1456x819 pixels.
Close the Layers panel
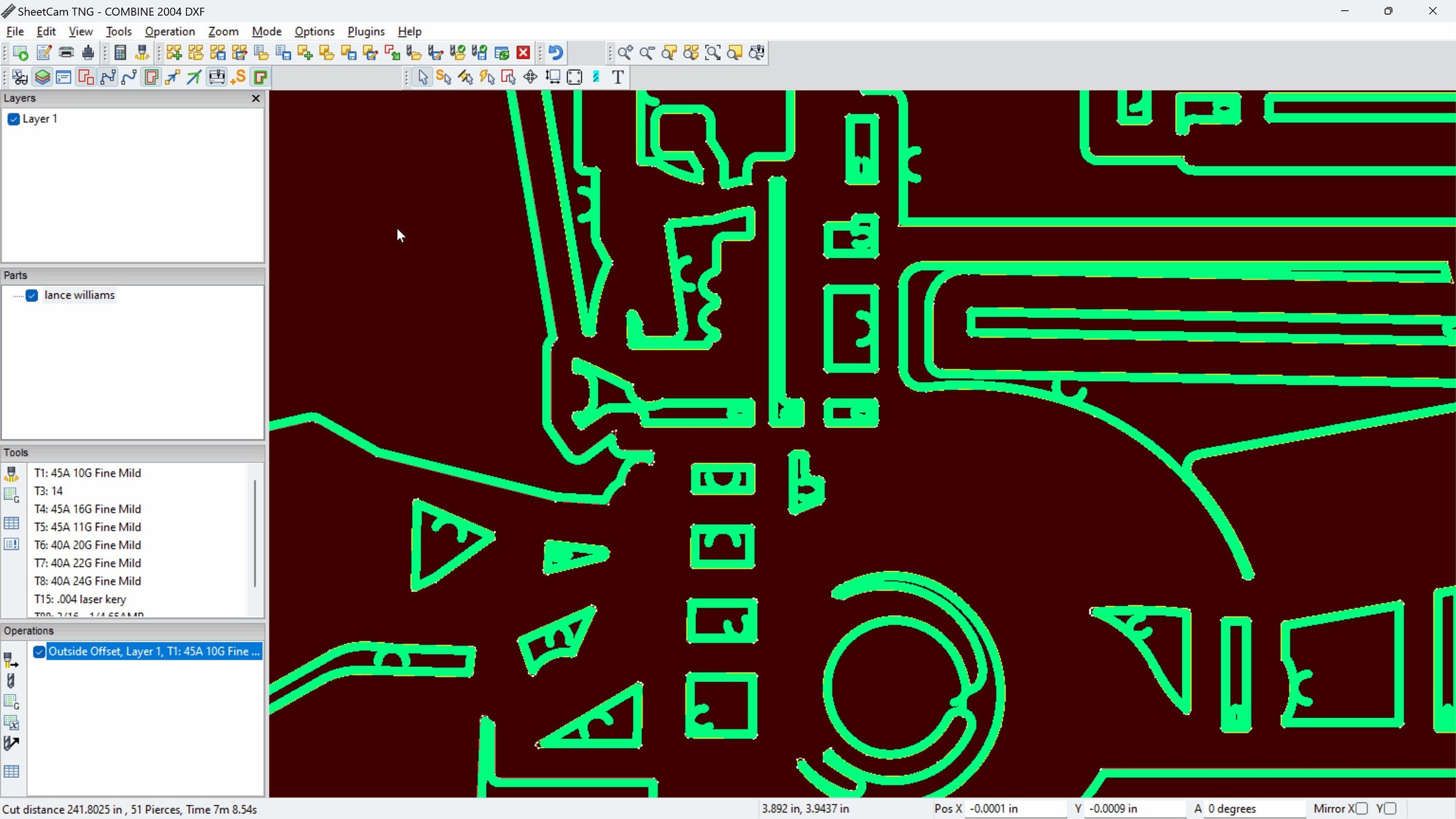[x=256, y=98]
